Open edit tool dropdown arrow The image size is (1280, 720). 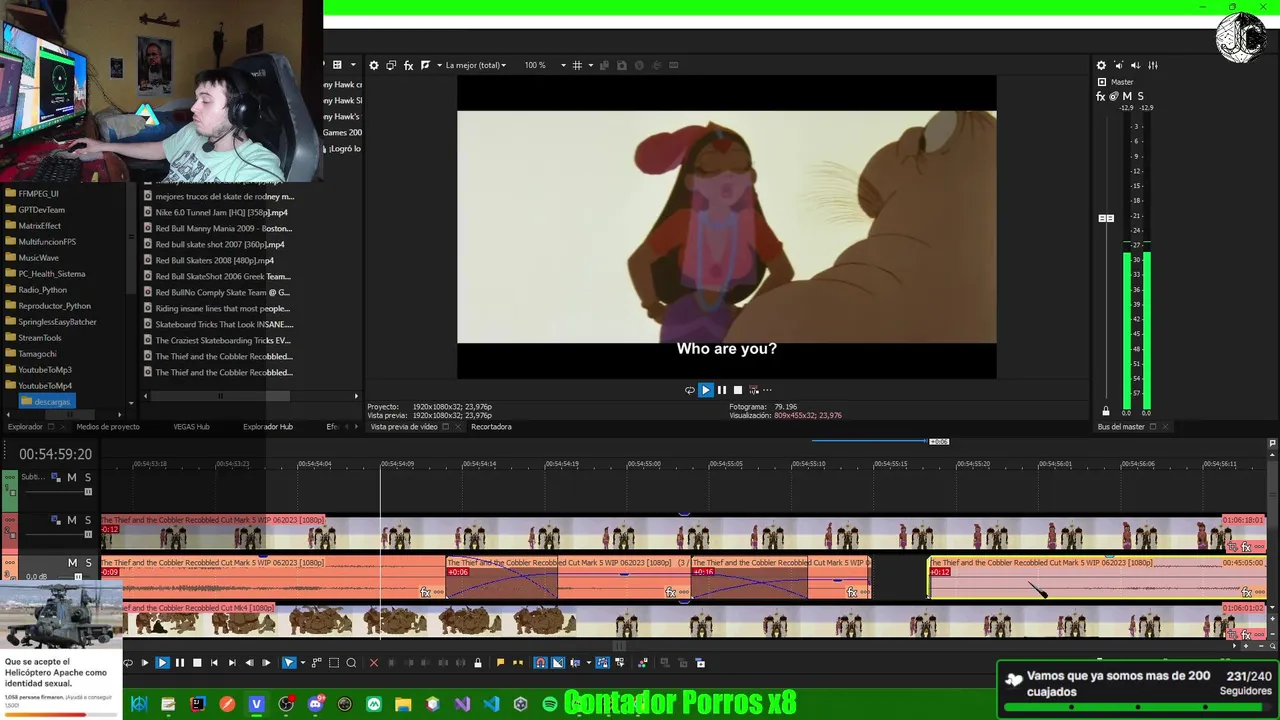303,662
